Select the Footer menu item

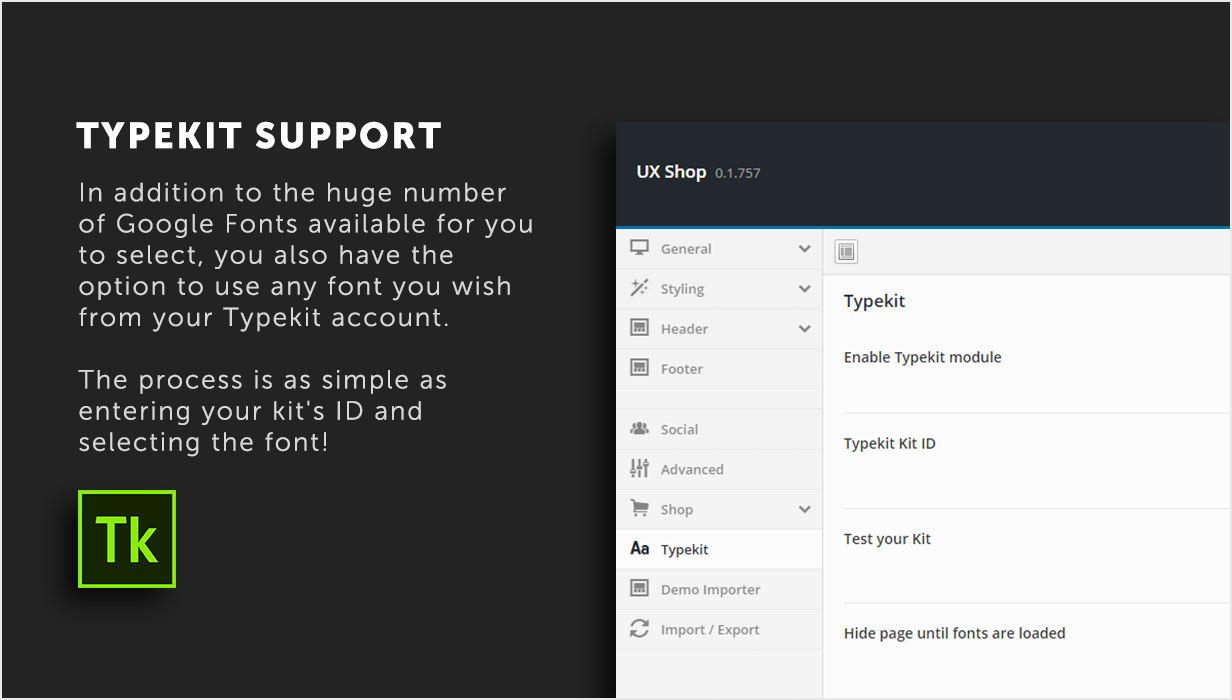[719, 369]
